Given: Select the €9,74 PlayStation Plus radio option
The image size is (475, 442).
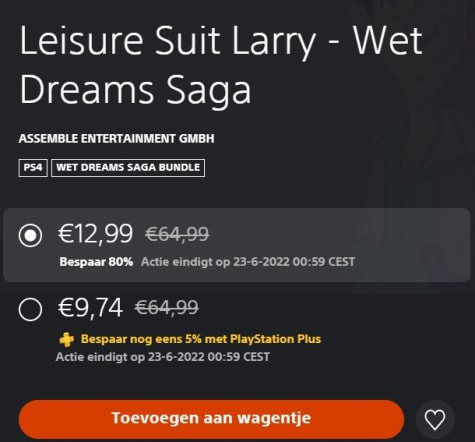Looking at the screenshot, I should [30, 309].
